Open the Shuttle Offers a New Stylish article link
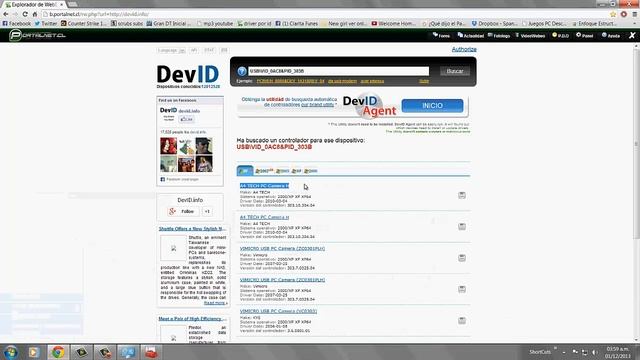The width and height of the screenshot is (640, 360). pyautogui.click(x=192, y=229)
